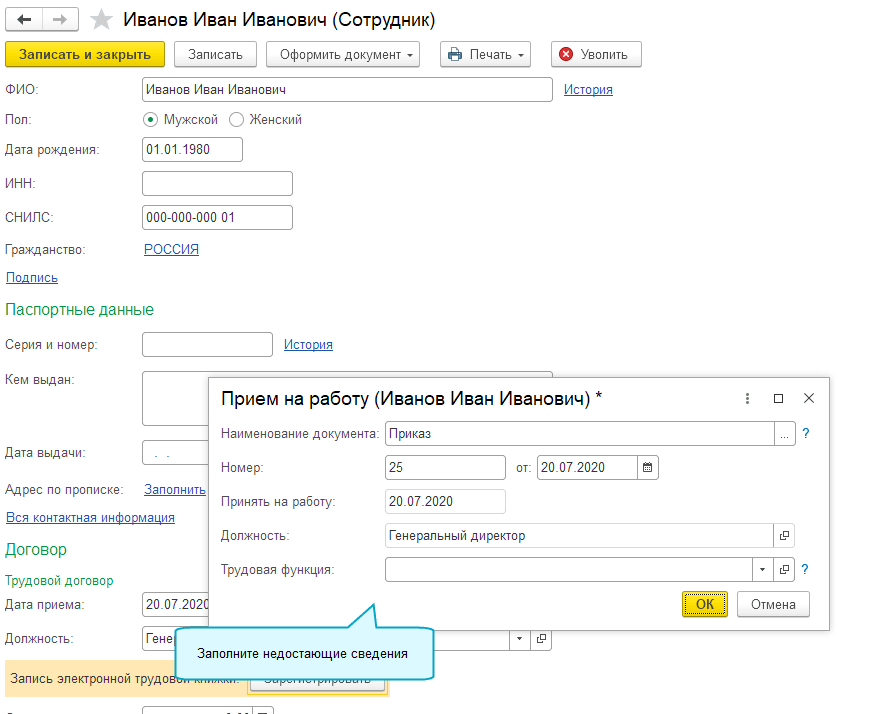Image resolution: width=871 pixels, height=714 pixels.
Task: Confirm dialog with the OK button
Action: (705, 604)
